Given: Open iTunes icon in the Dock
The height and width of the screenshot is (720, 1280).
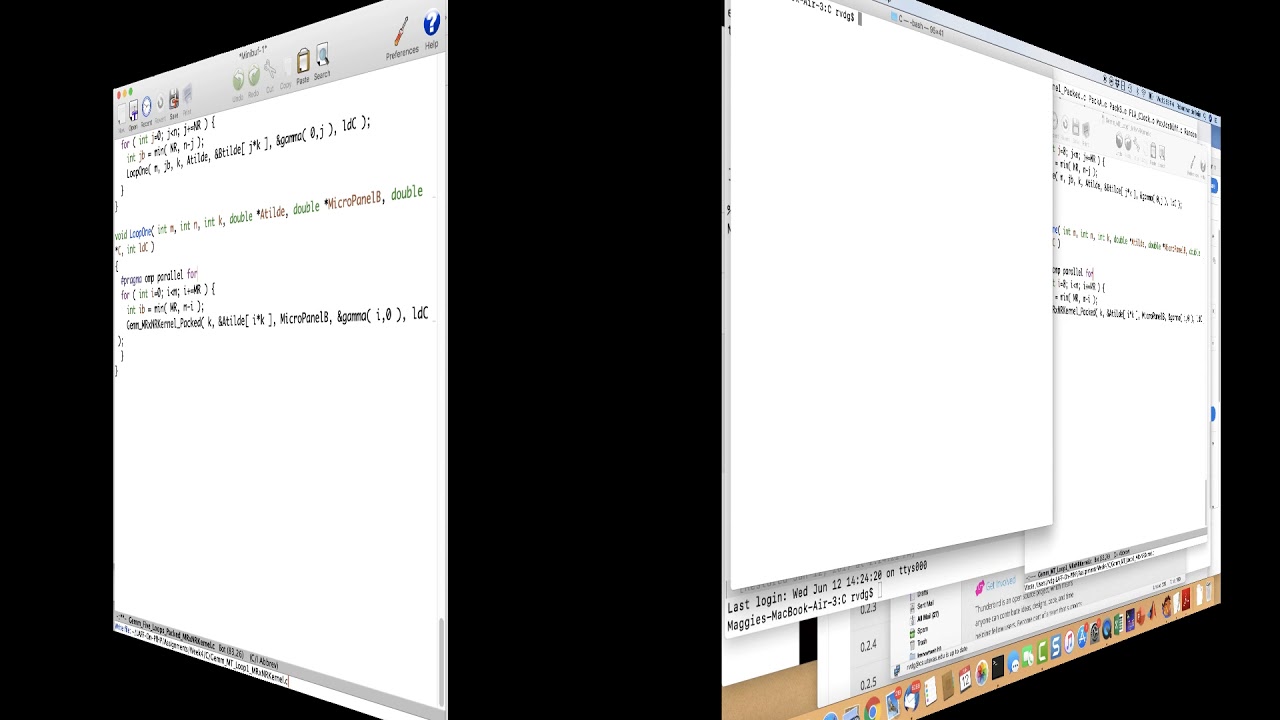Looking at the screenshot, I should pyautogui.click(x=1069, y=642).
